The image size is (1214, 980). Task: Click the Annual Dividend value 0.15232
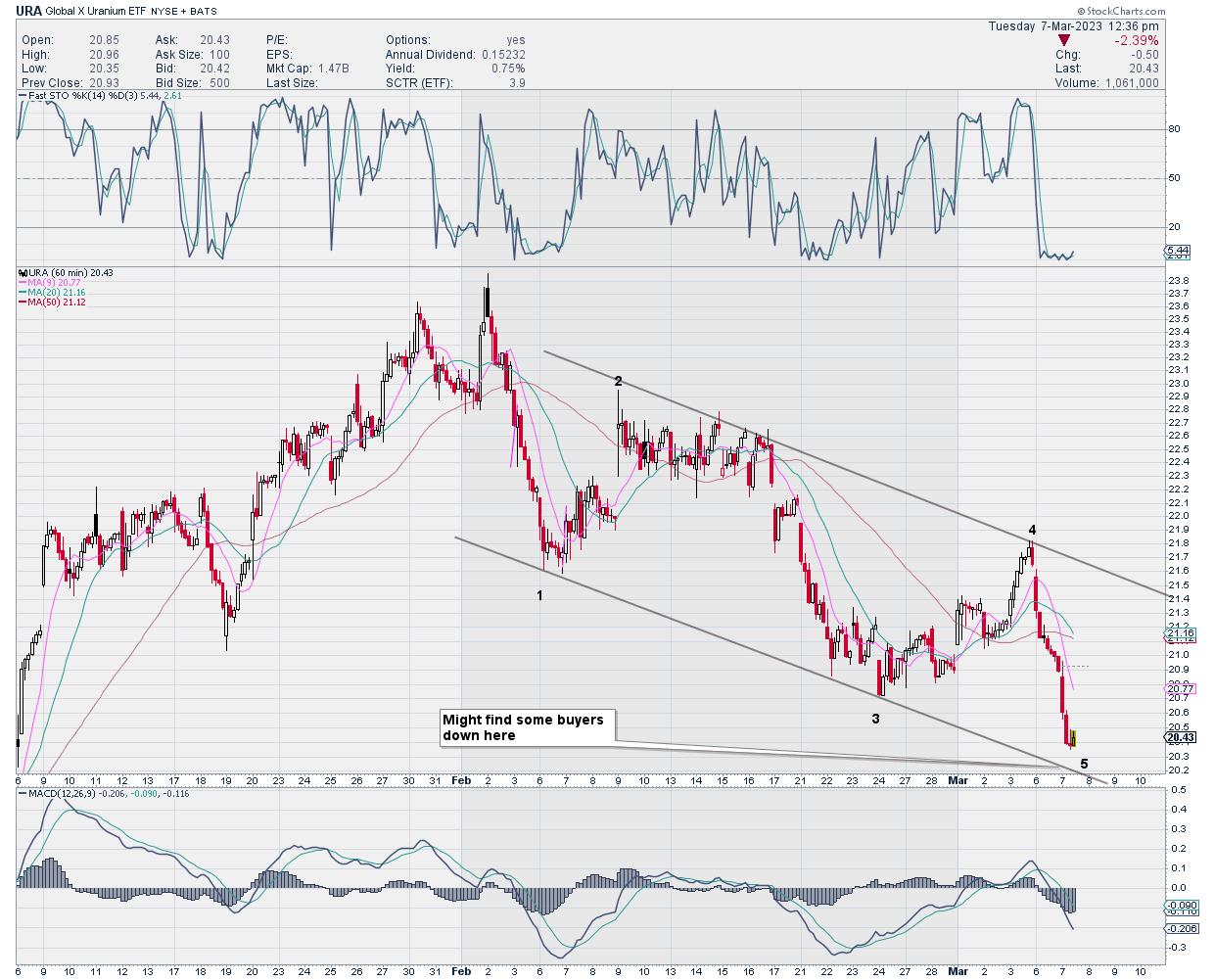[503, 55]
